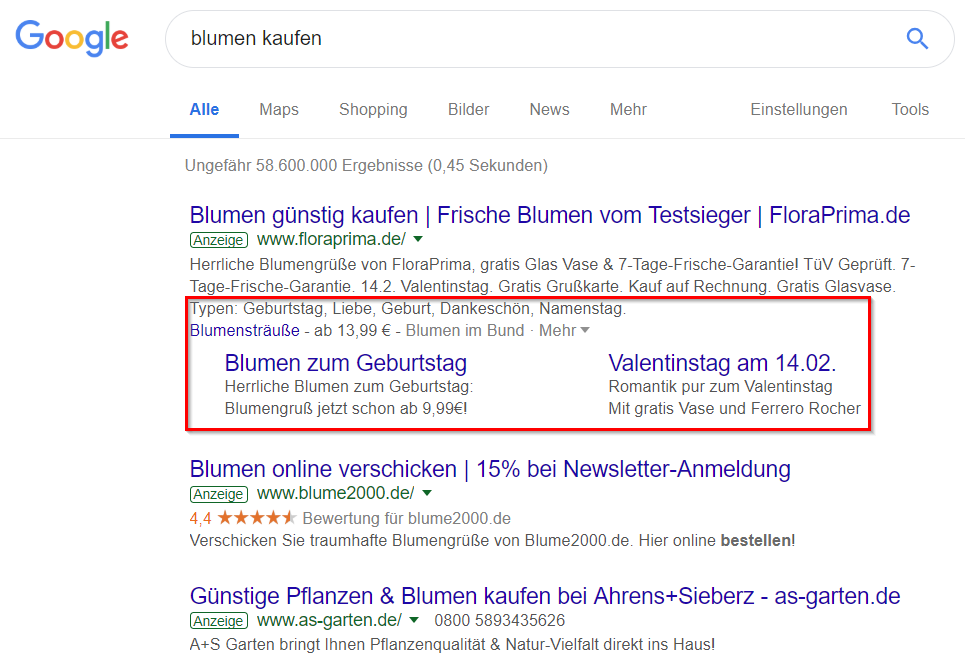Click the 'Ungefähr 58.600.000 Ergebnisse' stats text

pos(366,166)
